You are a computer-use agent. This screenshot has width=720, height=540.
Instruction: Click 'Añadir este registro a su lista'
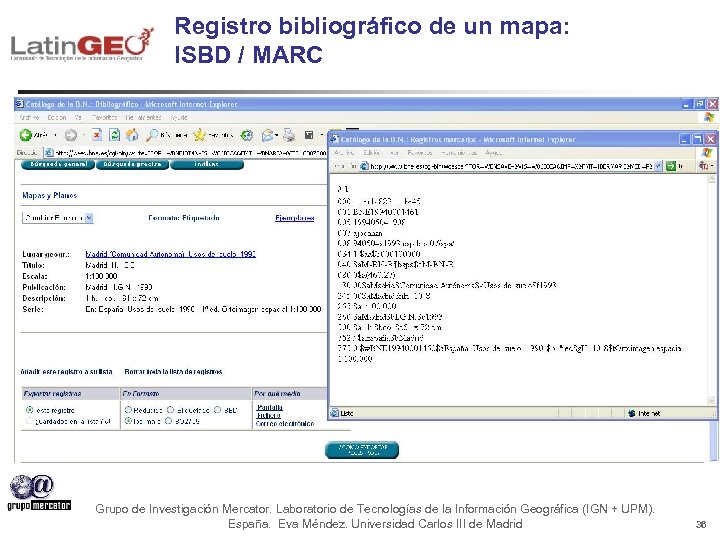(67, 371)
